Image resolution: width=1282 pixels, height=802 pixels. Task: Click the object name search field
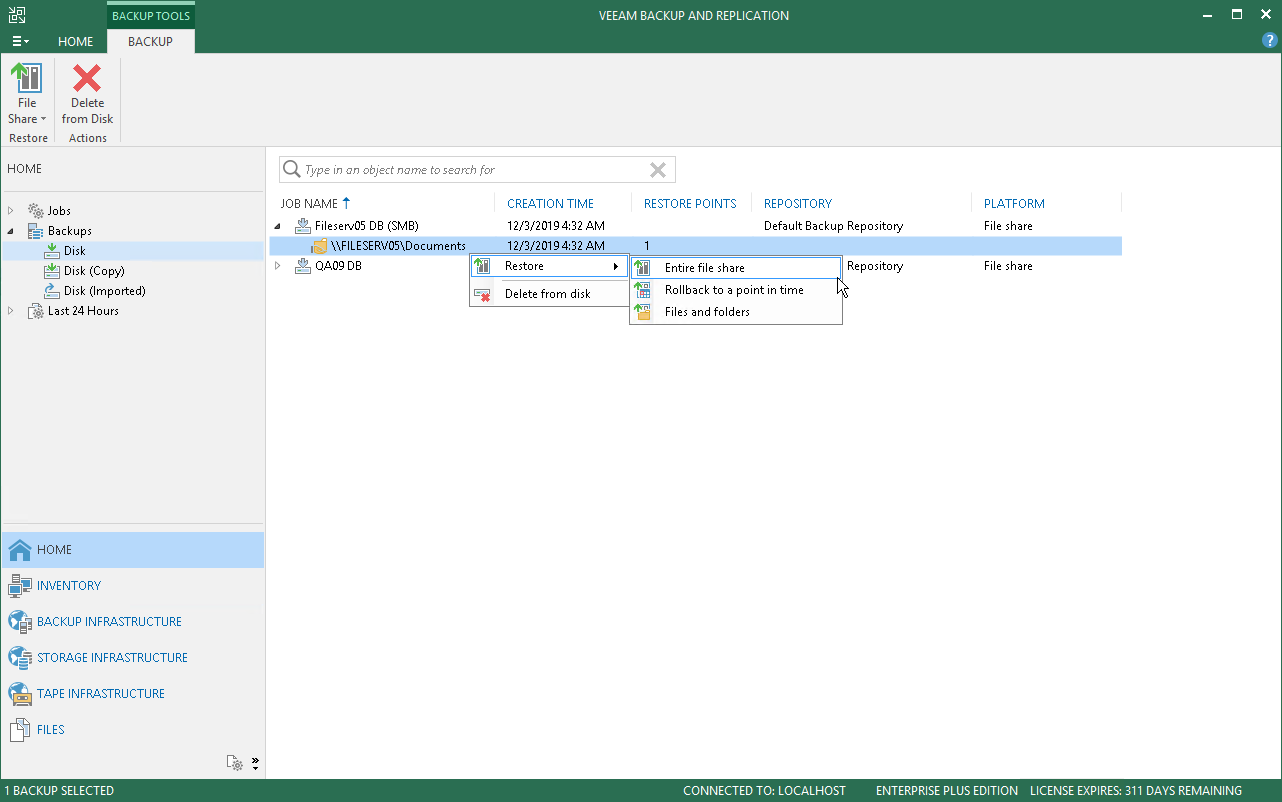[x=477, y=170]
